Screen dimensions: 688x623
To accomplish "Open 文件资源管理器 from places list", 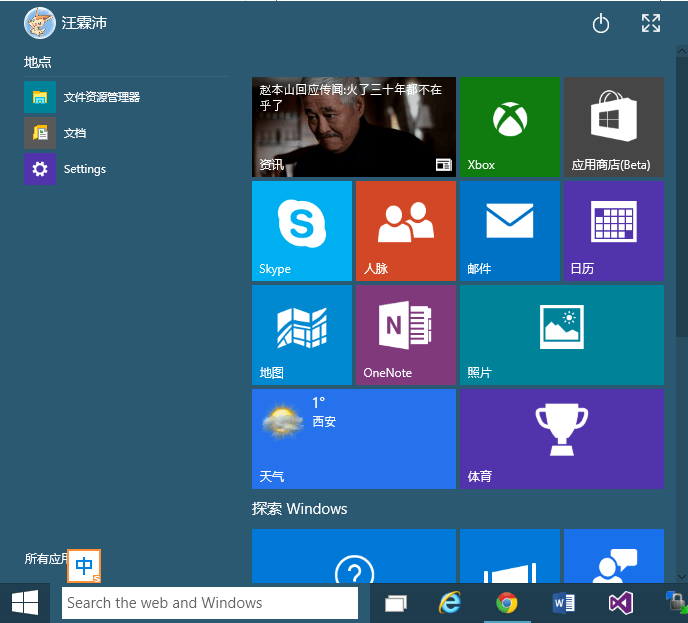I will click(101, 97).
